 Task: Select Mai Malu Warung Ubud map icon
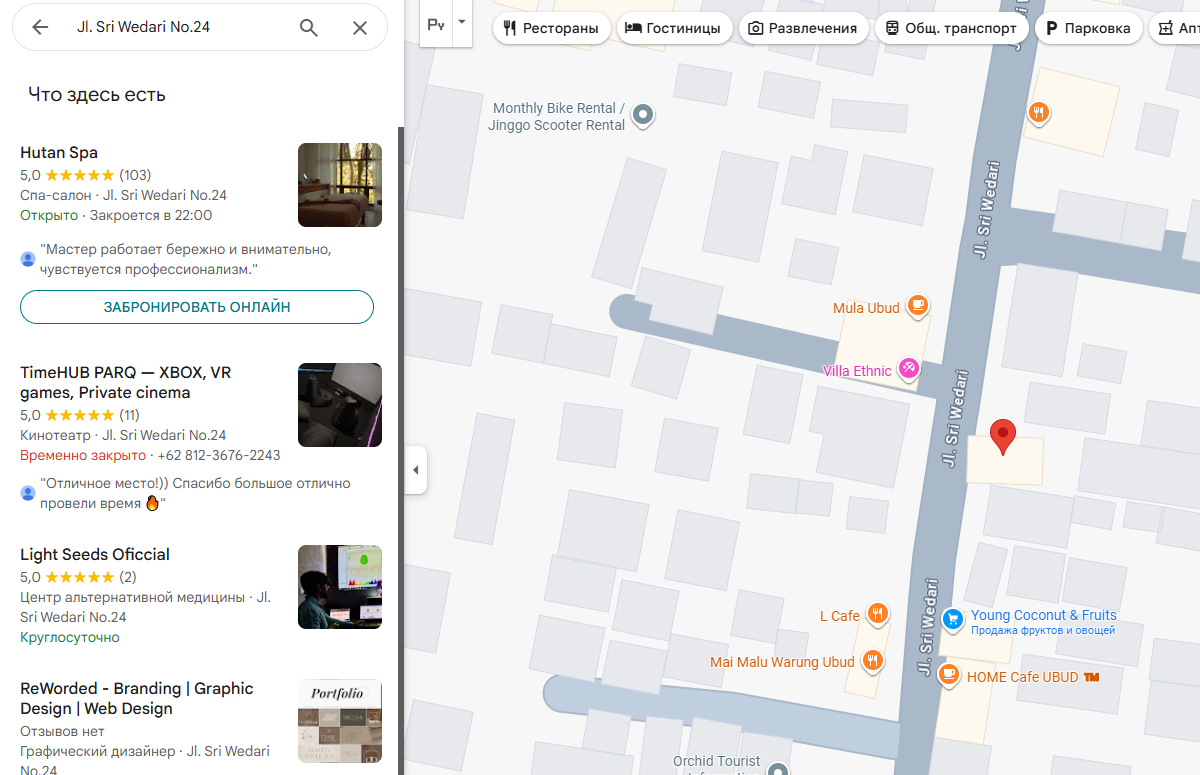click(872, 661)
